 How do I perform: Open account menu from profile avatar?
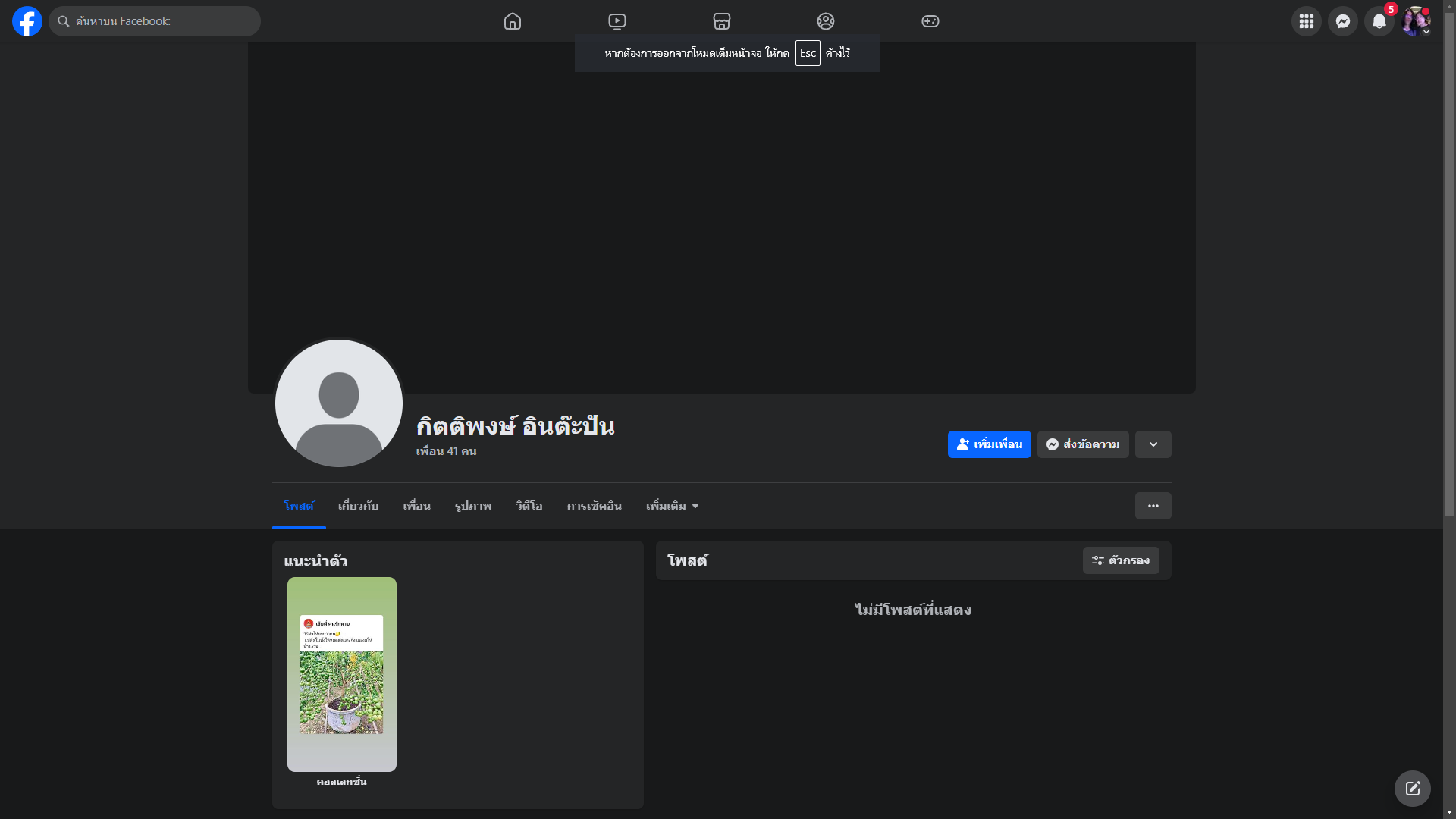click(x=1416, y=21)
